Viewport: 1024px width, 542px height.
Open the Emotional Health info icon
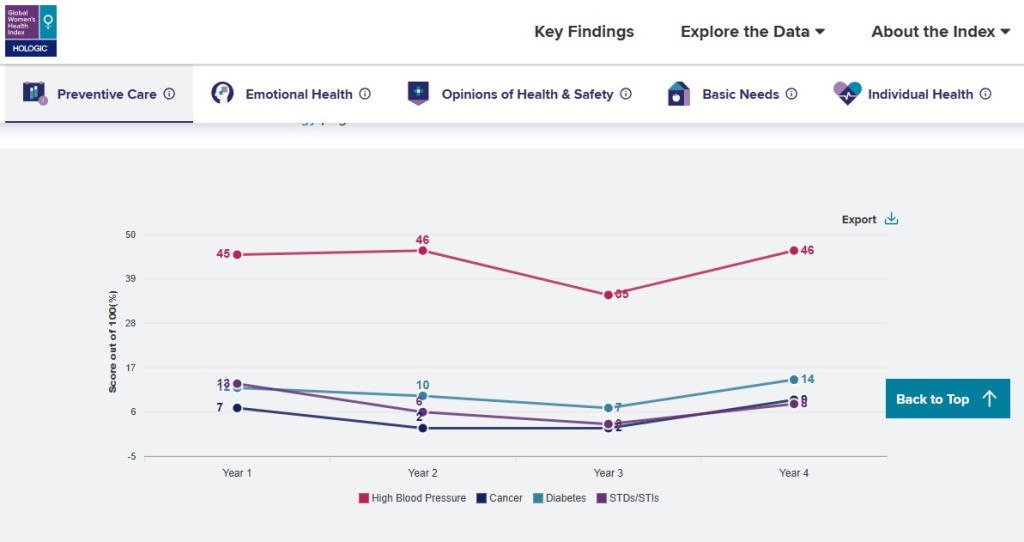[x=365, y=94]
